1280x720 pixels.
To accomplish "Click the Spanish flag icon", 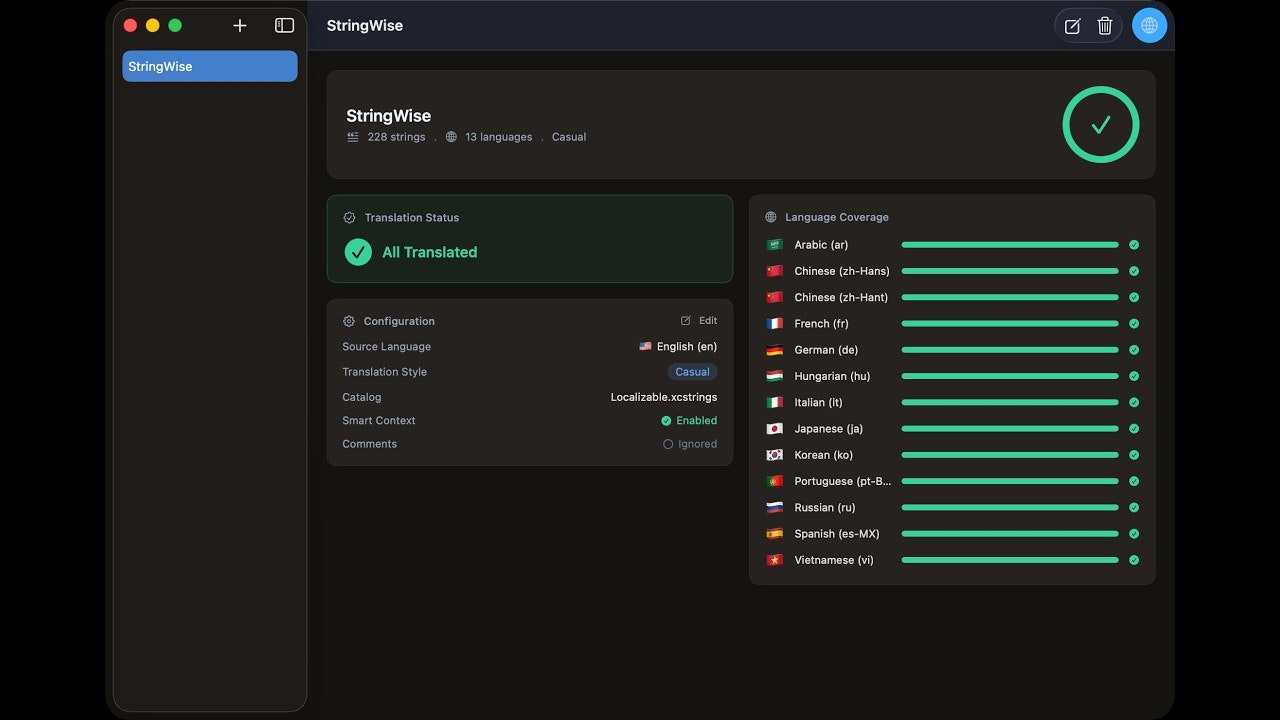I will (774, 534).
